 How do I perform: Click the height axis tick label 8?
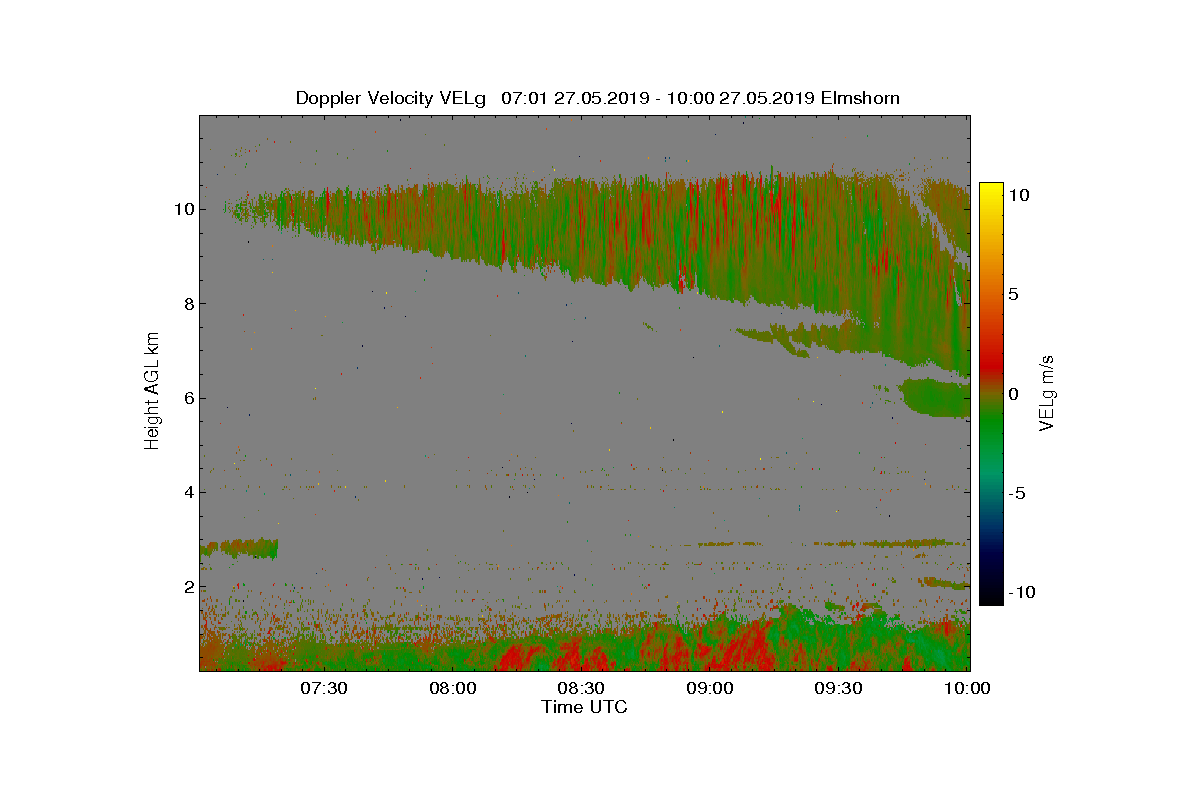click(187, 303)
